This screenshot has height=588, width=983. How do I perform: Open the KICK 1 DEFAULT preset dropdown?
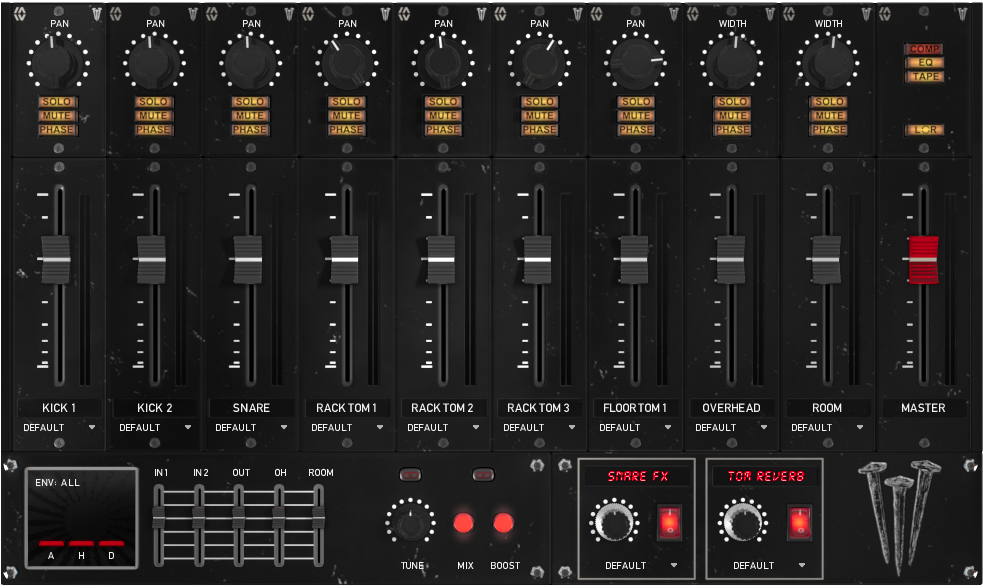[x=59, y=427]
